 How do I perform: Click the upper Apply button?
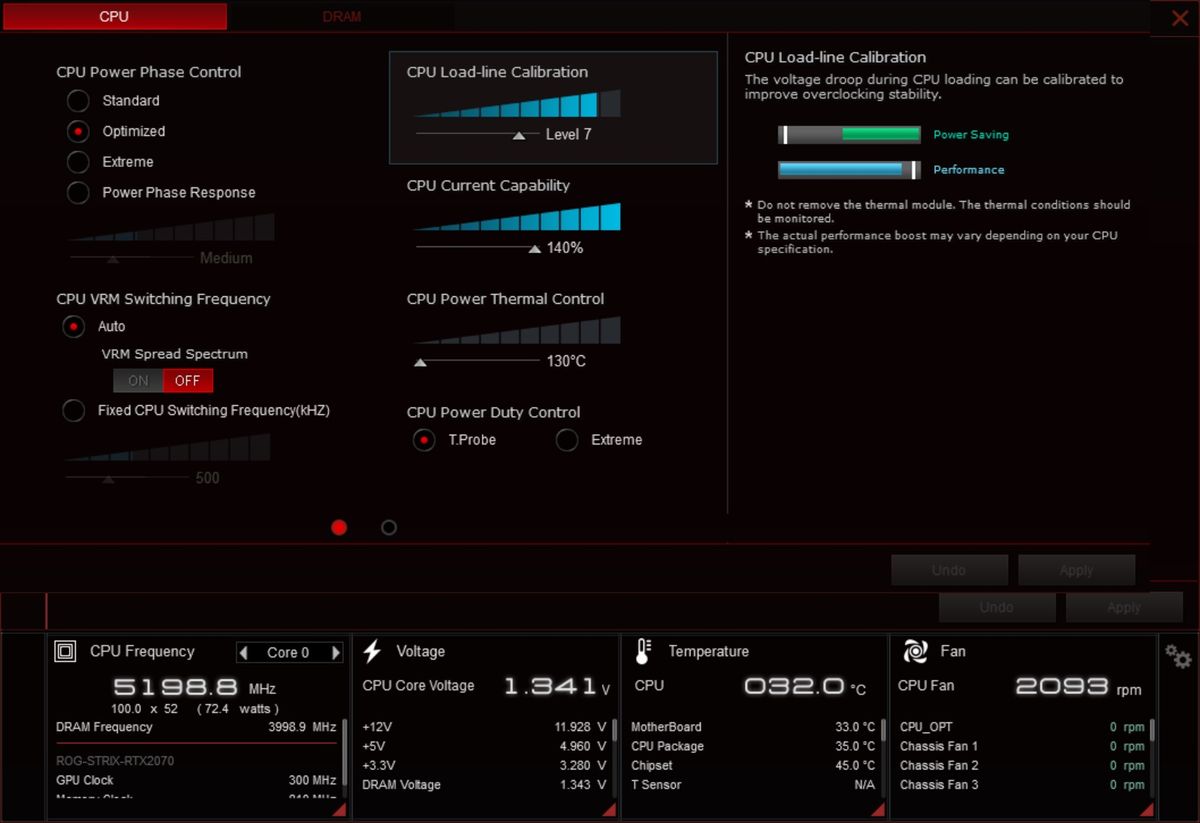(1076, 570)
